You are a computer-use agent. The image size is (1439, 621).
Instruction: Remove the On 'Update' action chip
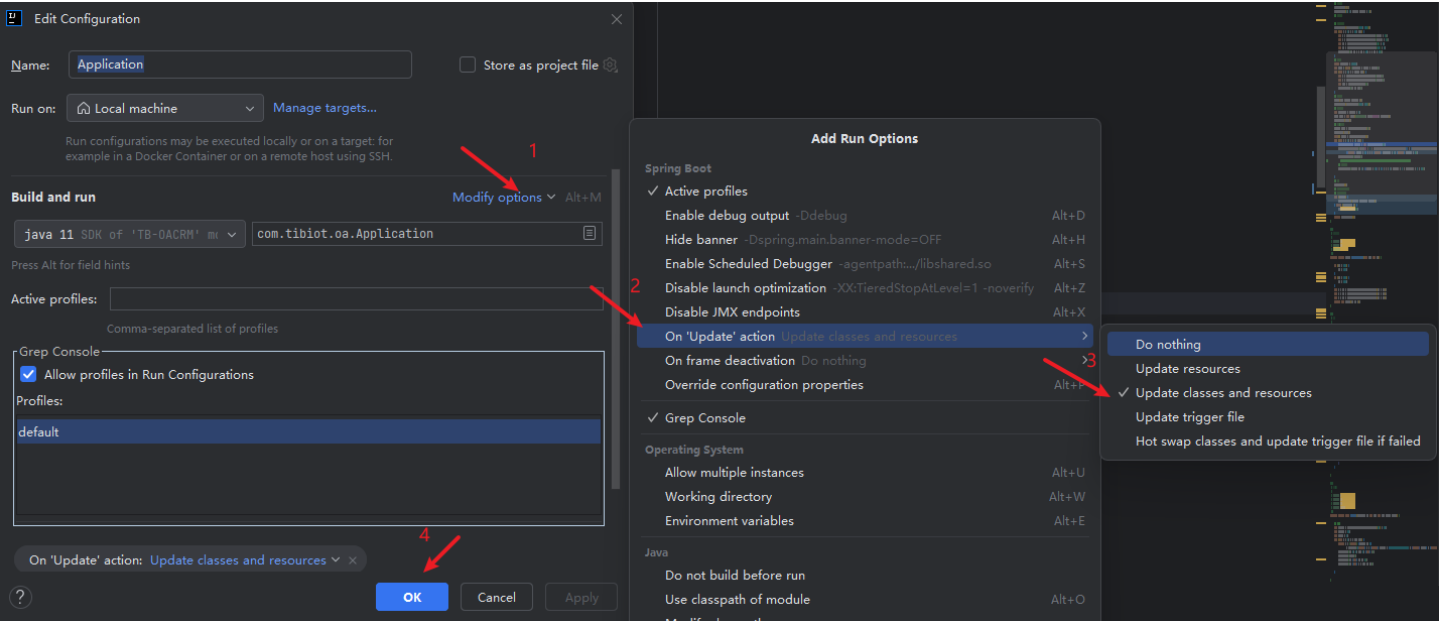point(352,560)
